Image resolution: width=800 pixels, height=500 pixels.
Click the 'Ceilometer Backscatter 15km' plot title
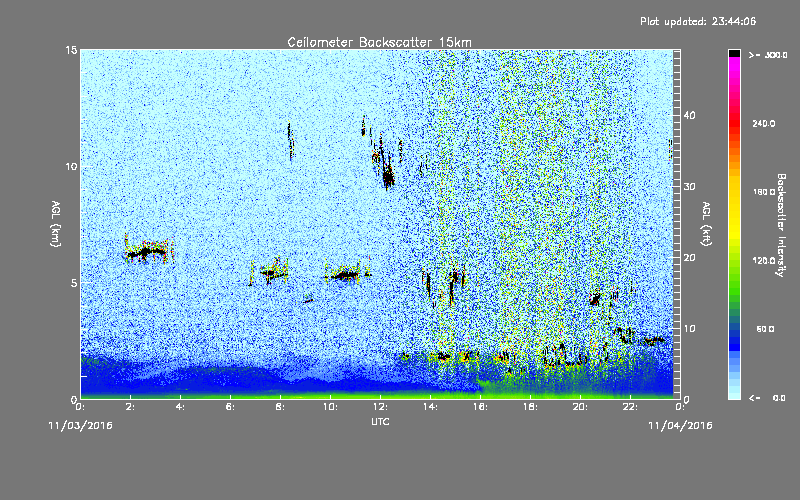pyautogui.click(x=379, y=42)
